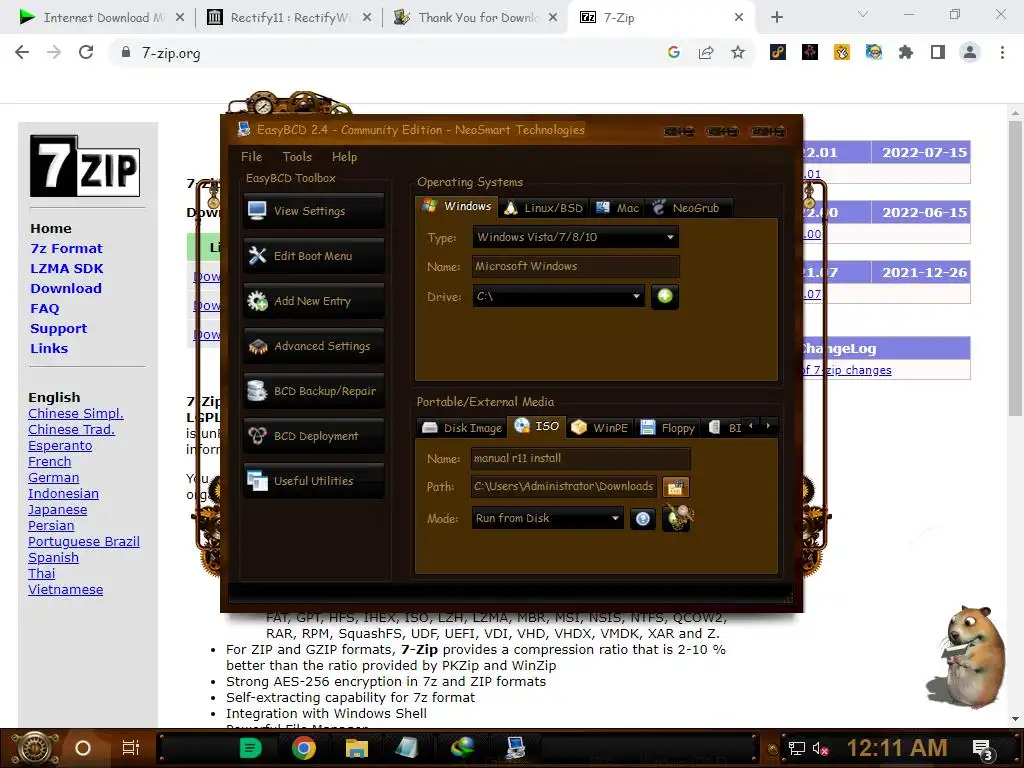Open EasyBCD Tools menu

[297, 157]
